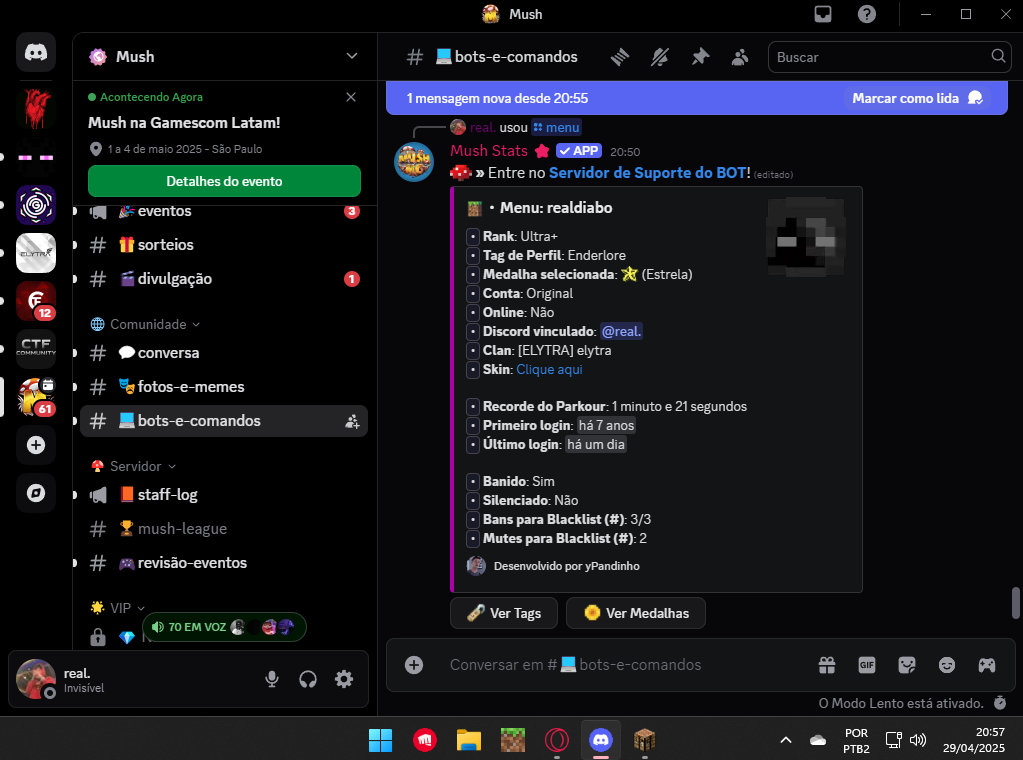Open the pixelated skin thumbnail in embed
The width and height of the screenshot is (1023, 760).
(806, 237)
